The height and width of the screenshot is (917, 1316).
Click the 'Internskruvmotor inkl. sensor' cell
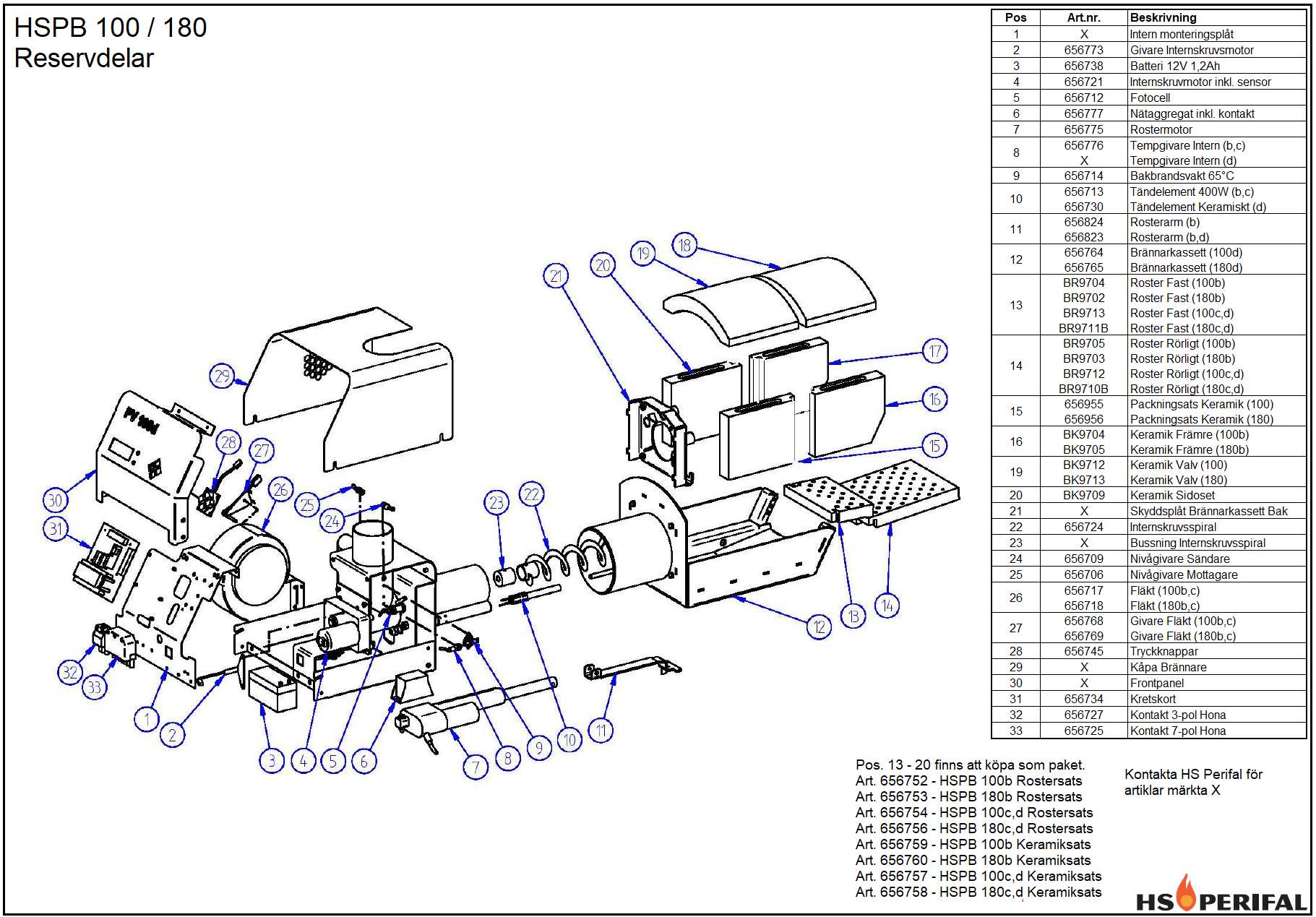[1217, 82]
